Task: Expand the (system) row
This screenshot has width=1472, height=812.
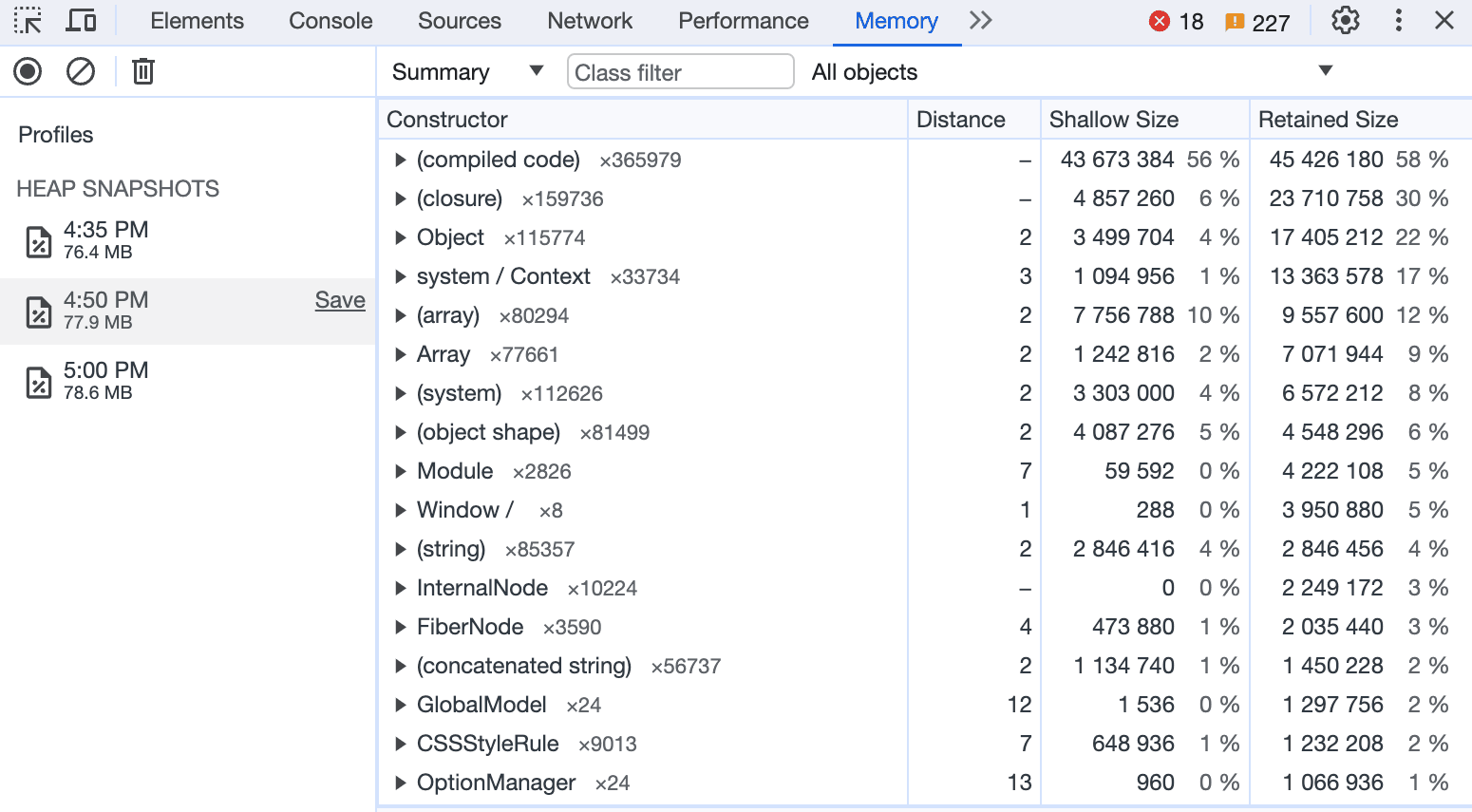Action: [400, 394]
